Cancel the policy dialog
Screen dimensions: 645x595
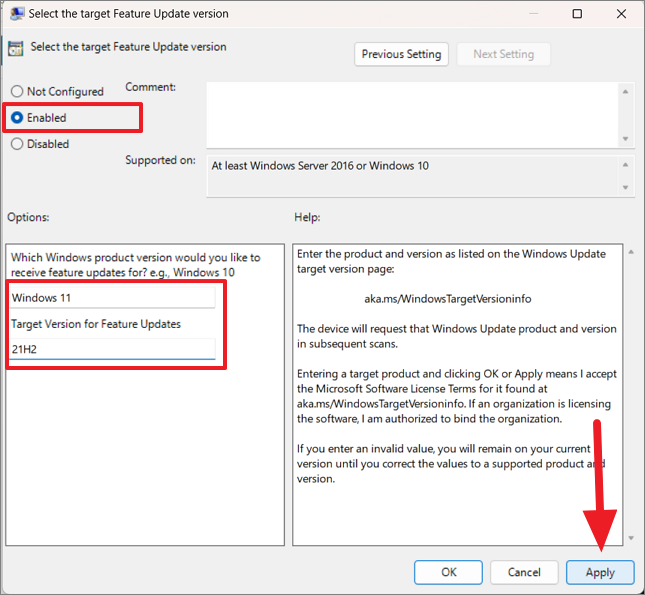(524, 572)
